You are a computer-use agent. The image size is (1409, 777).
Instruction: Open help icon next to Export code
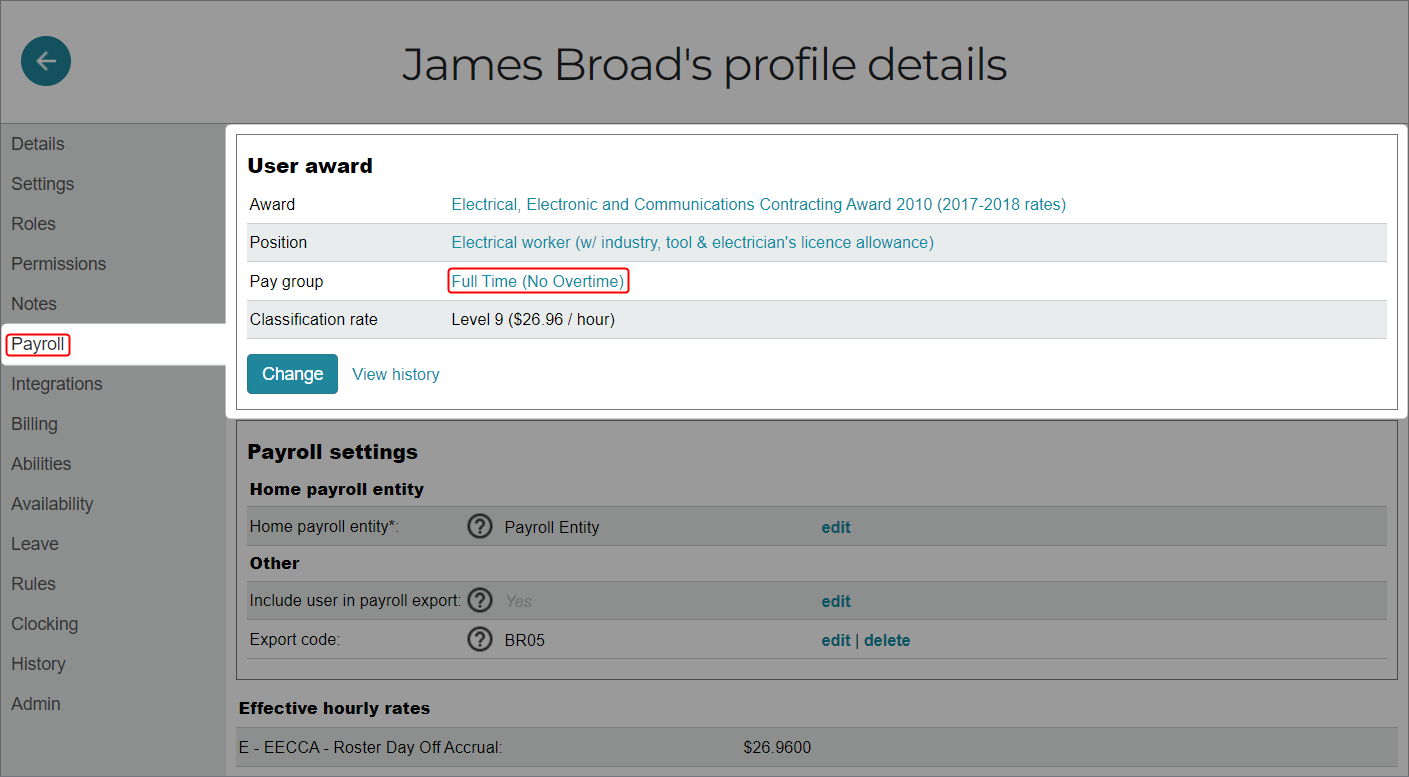click(x=479, y=639)
